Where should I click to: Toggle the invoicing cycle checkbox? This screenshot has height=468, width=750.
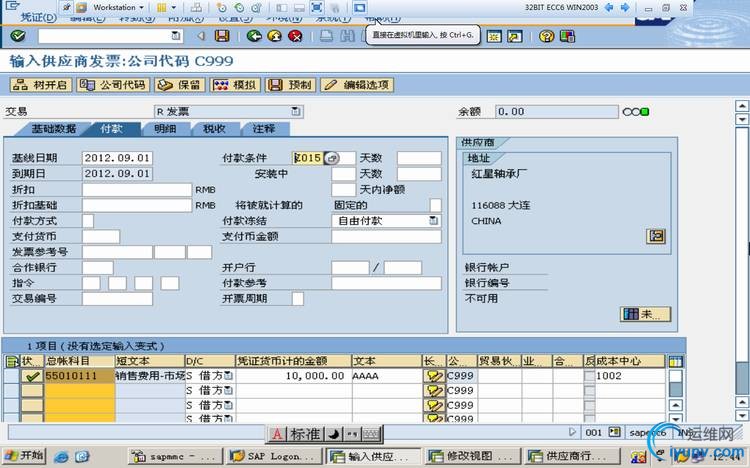(298, 298)
